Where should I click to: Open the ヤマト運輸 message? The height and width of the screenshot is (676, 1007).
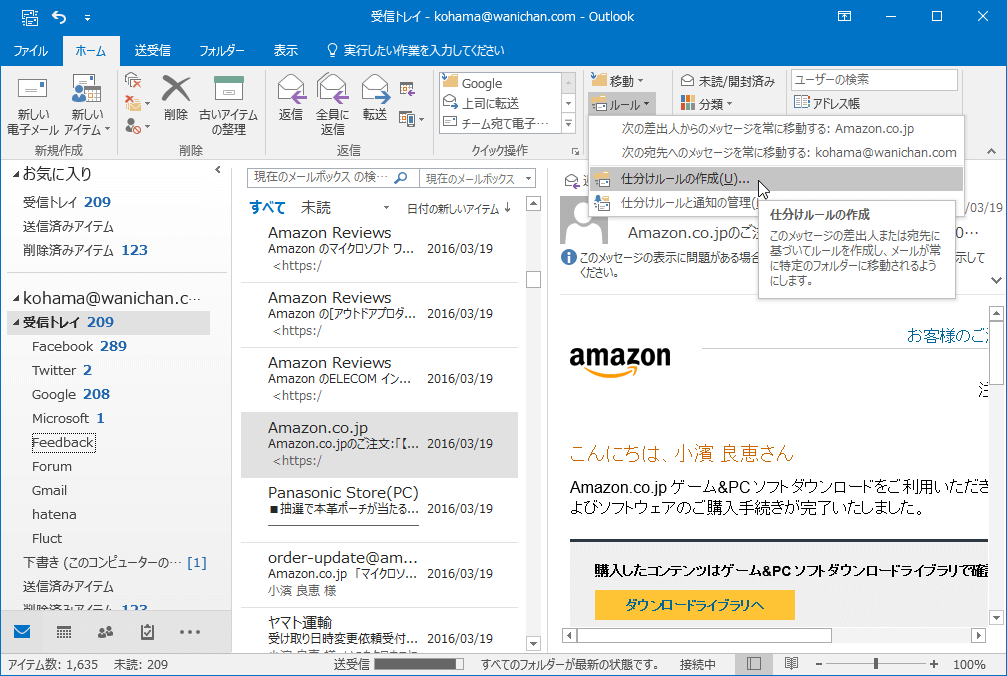coord(380,630)
